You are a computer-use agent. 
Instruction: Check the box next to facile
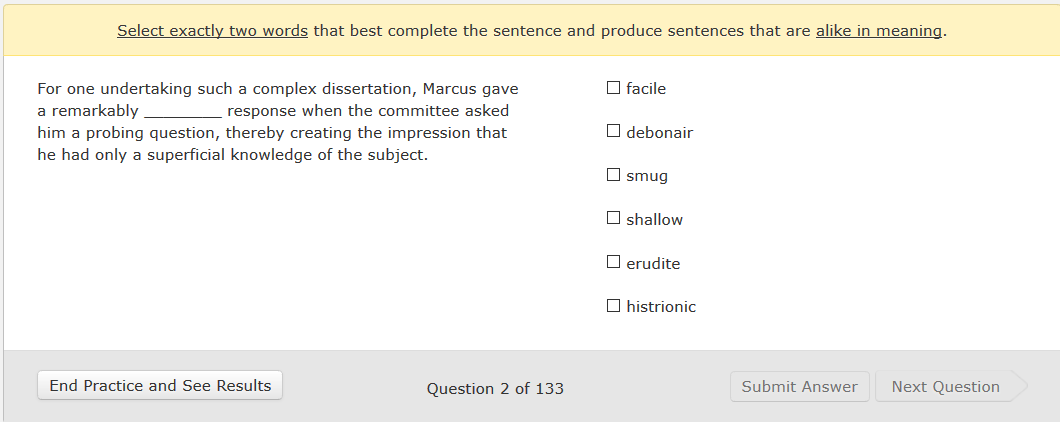(x=613, y=88)
